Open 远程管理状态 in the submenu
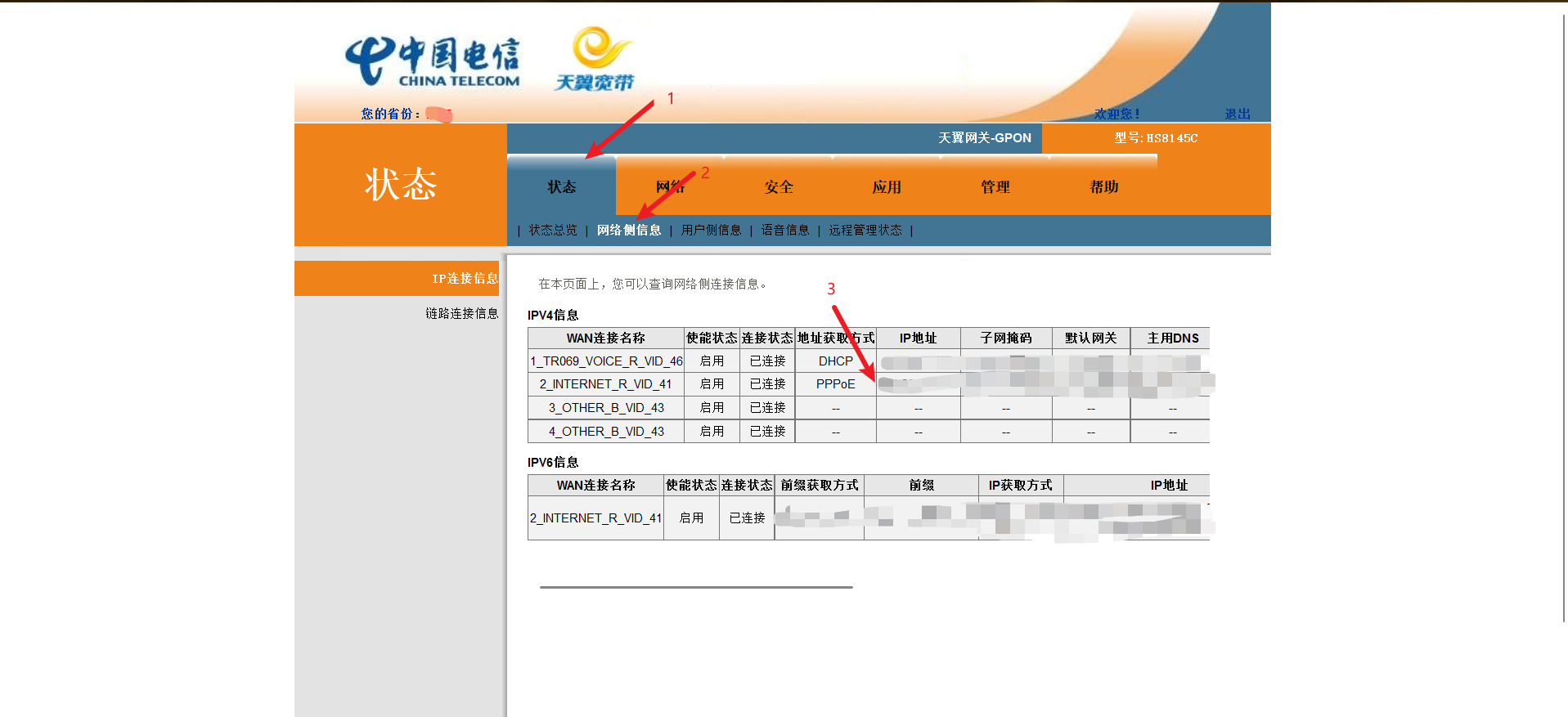Viewport: 1568px width, 717px height. [865, 231]
